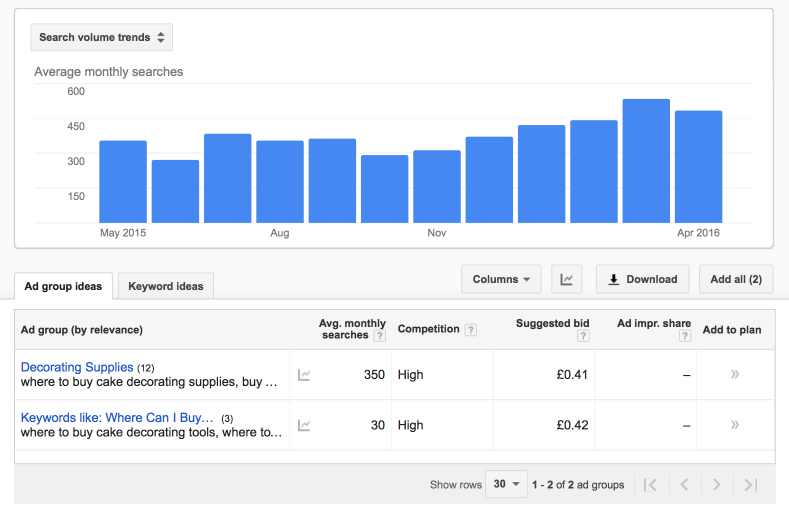Open Avg. monthly searches help icon
The image size is (789, 521).
pyautogui.click(x=380, y=336)
